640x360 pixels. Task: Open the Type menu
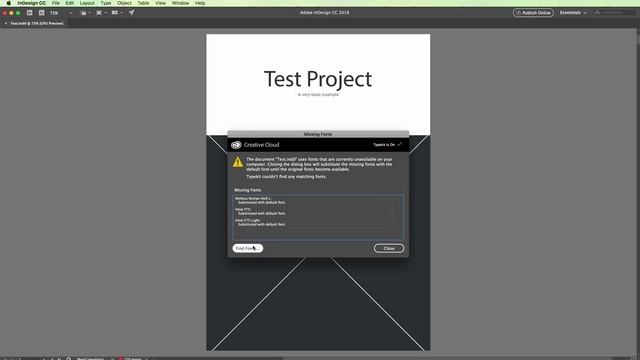[x=106, y=3]
